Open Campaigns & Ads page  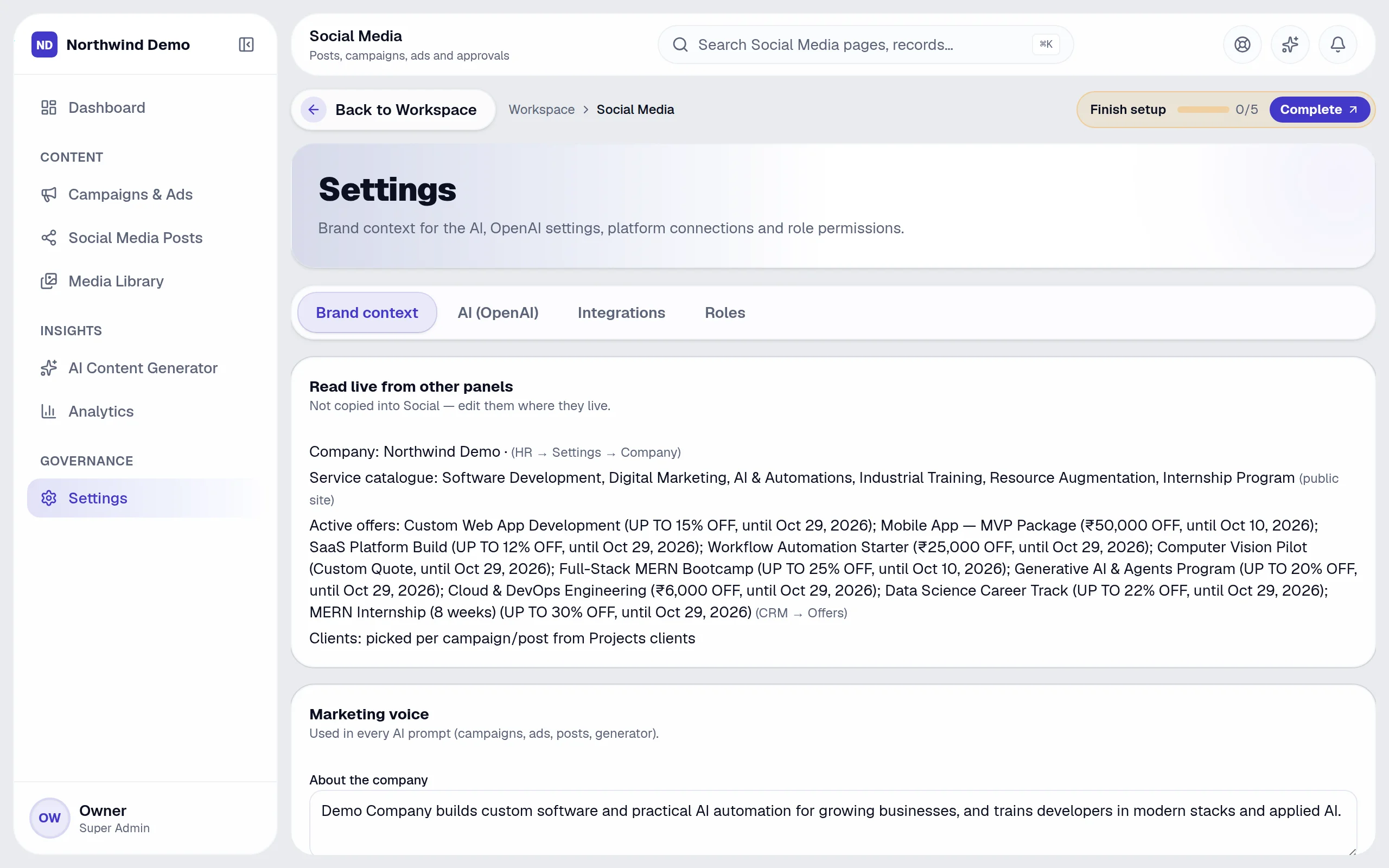(145, 195)
